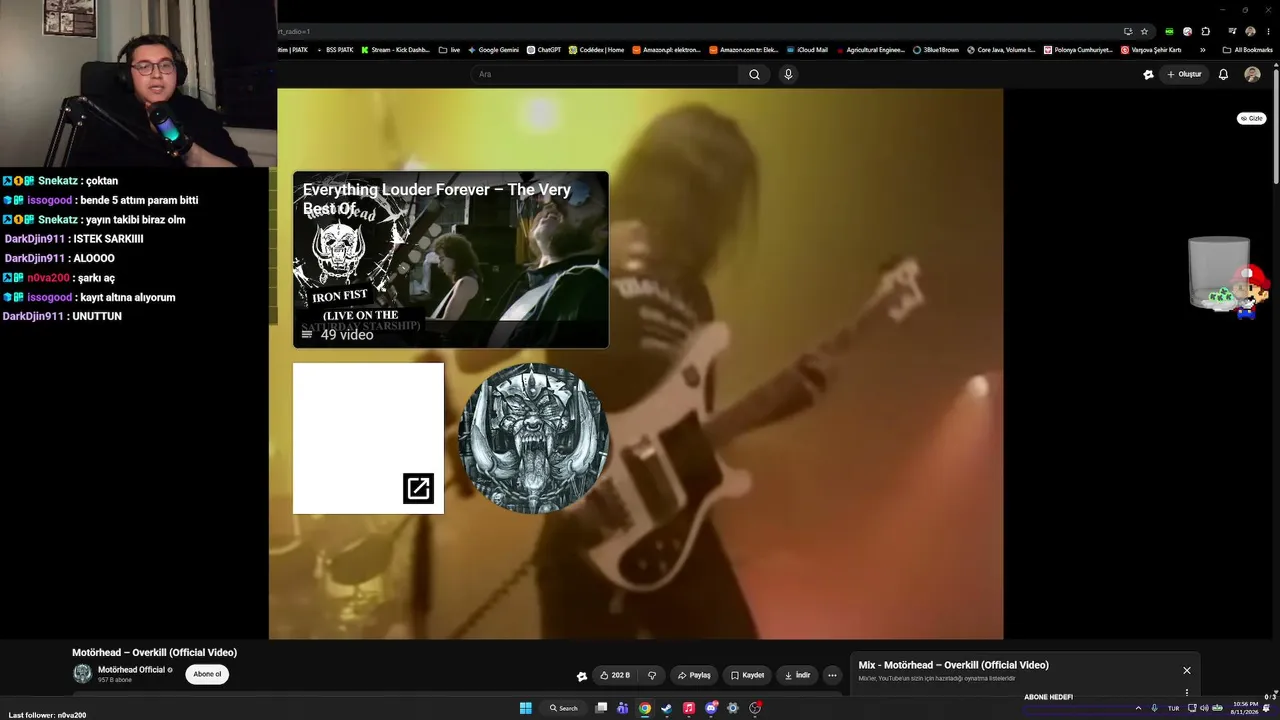Subscribe with the Abone ol button
This screenshot has height=720, width=1280.
pyautogui.click(x=207, y=674)
